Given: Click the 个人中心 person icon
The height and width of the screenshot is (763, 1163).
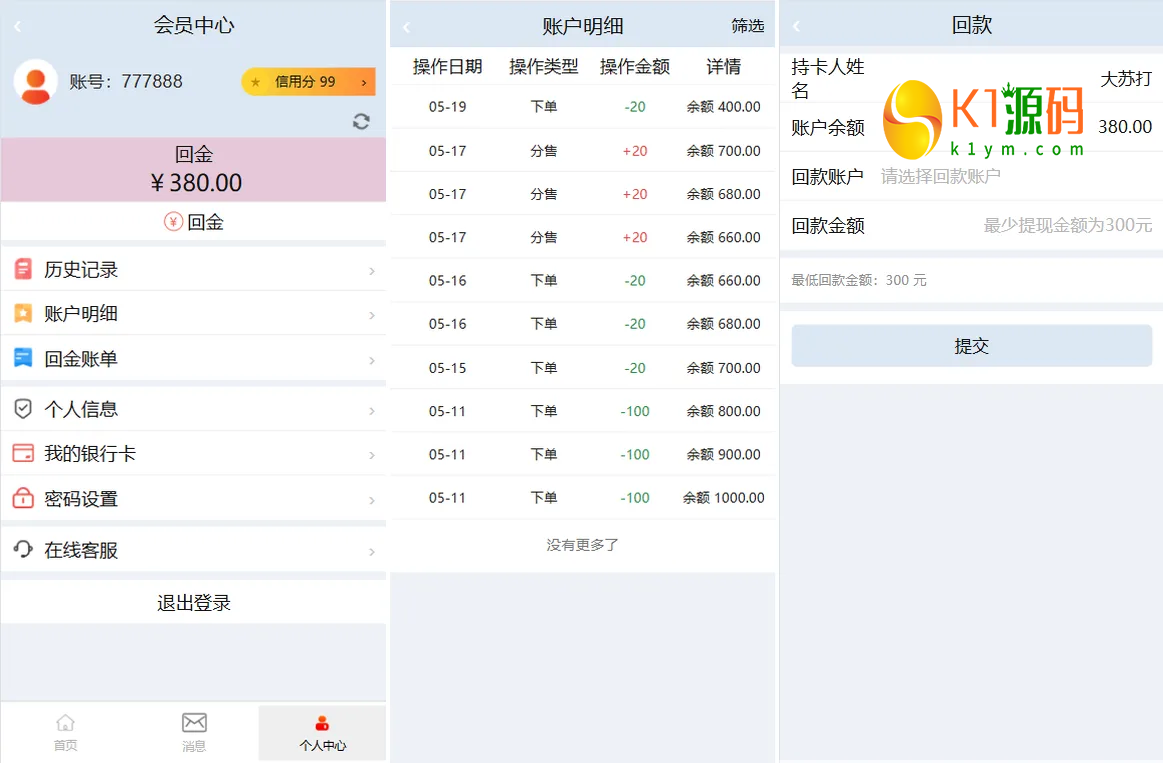Looking at the screenshot, I should pos(322,723).
